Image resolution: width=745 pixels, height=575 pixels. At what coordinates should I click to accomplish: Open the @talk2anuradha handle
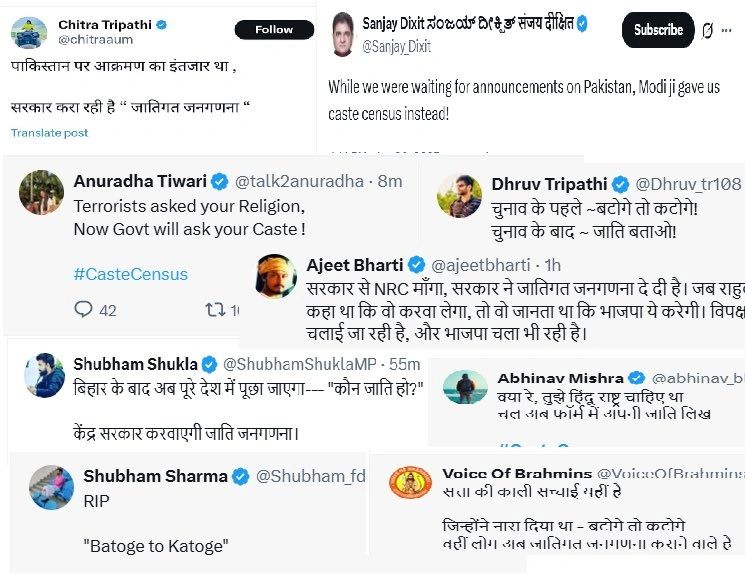click(x=296, y=181)
